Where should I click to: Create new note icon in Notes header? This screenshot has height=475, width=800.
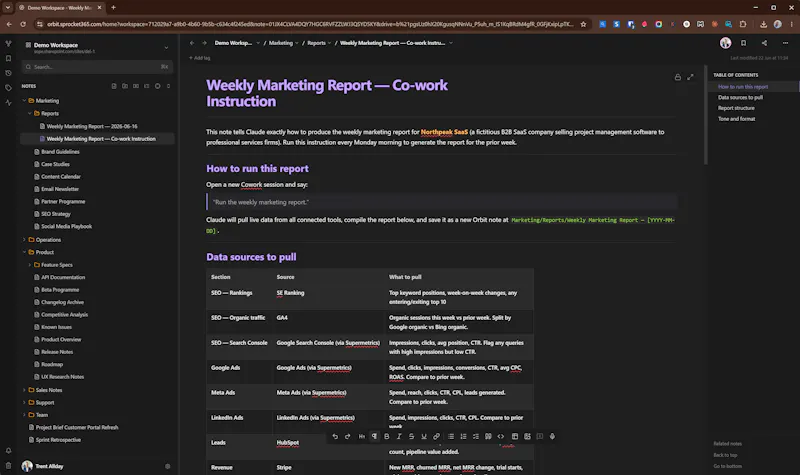tap(114, 86)
